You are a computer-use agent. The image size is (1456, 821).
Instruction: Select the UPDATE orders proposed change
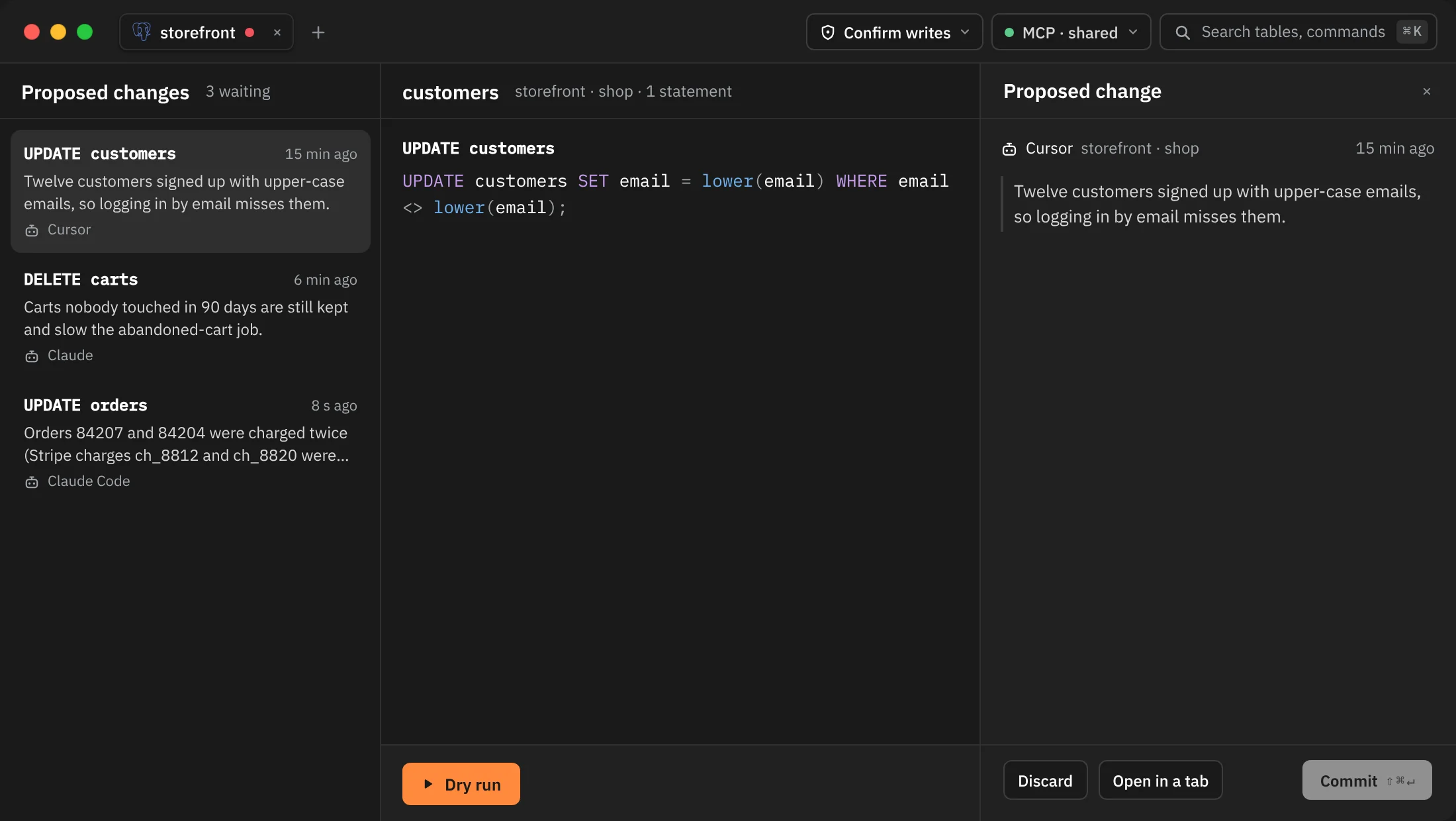191,442
